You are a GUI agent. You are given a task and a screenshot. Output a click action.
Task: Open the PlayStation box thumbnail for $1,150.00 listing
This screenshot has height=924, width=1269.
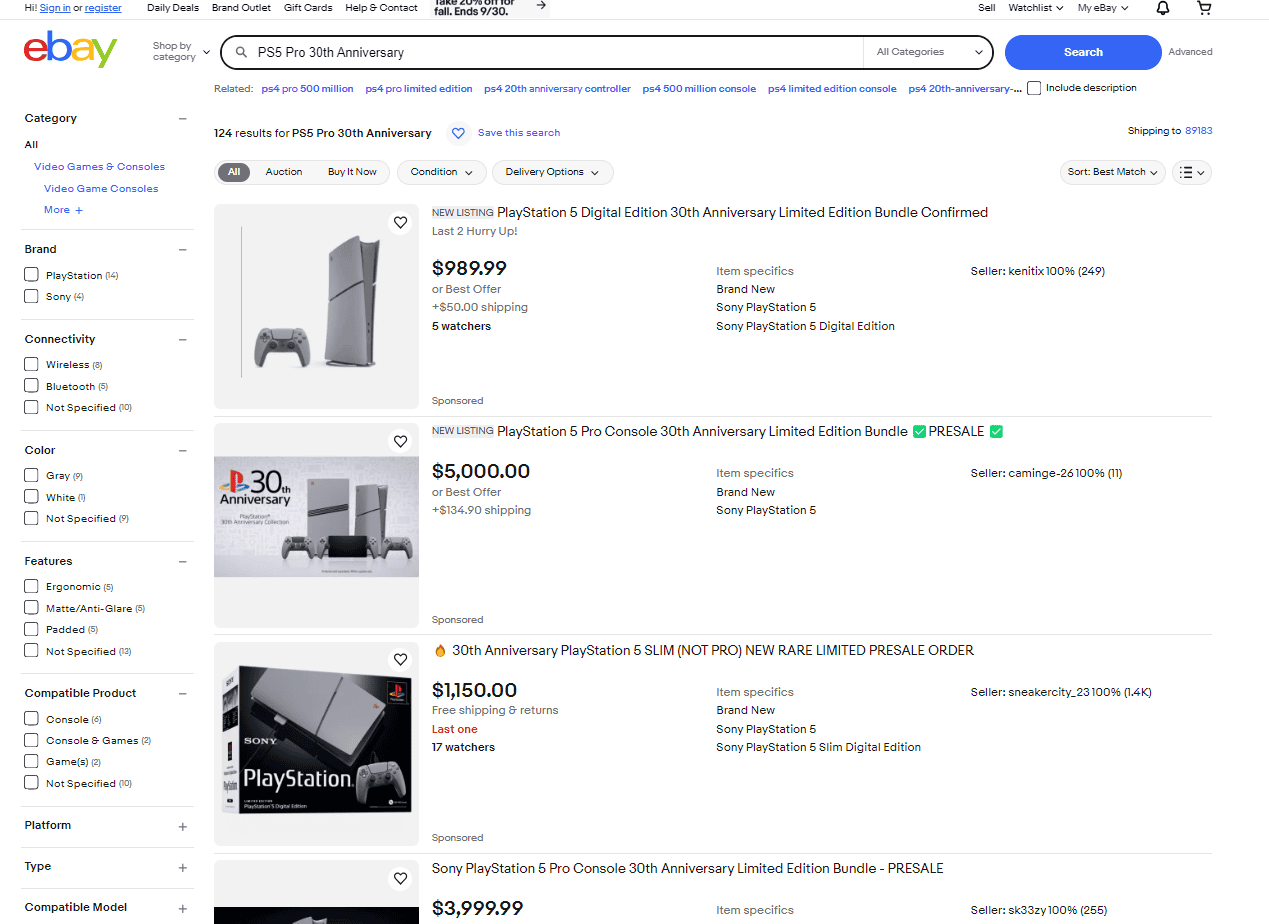[x=316, y=743]
